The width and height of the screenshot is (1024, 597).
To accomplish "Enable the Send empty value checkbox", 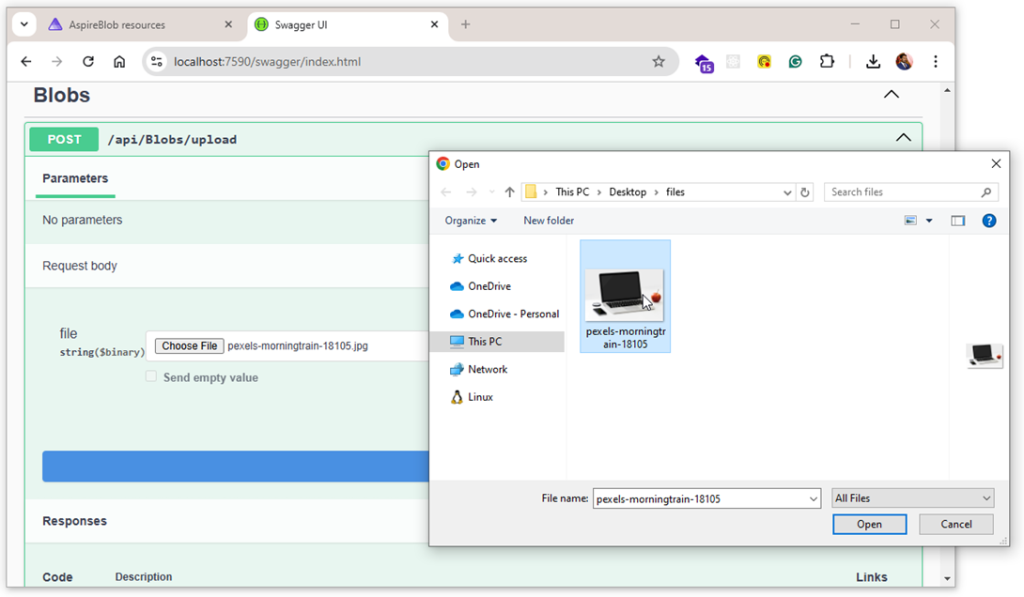I will (151, 377).
